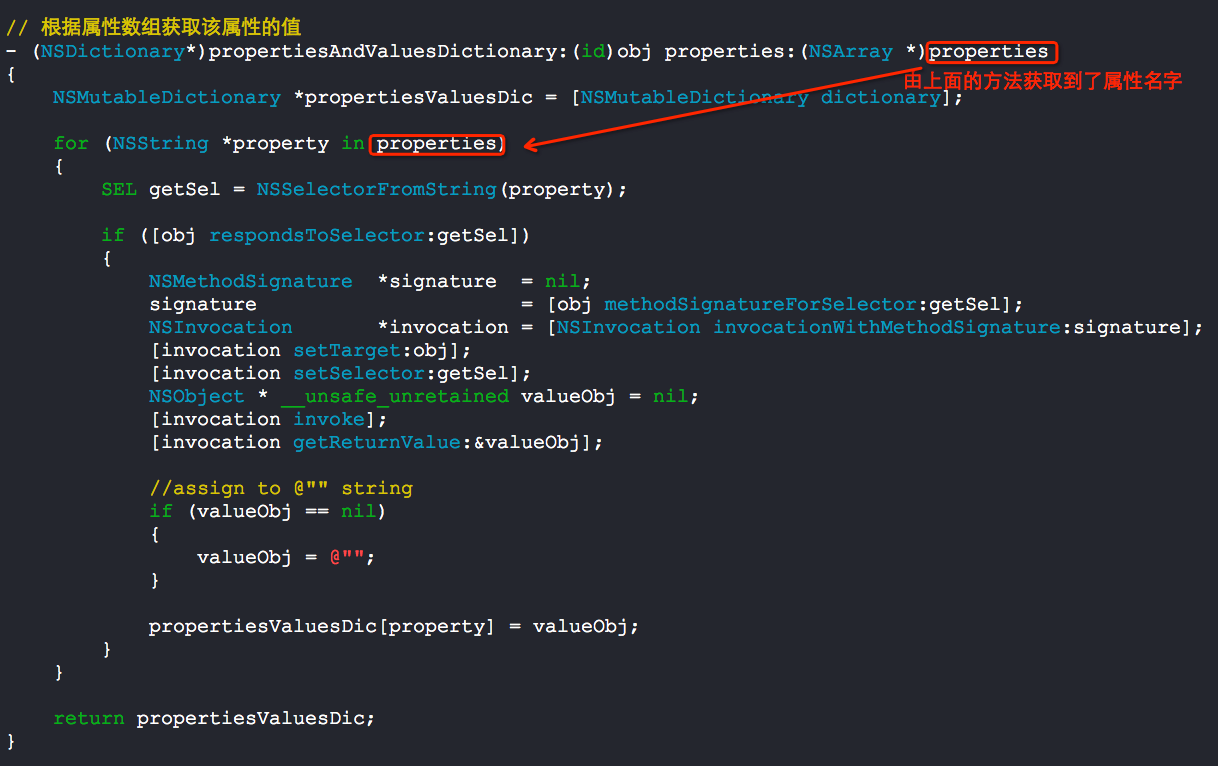Click the __unsafe_unretained qualifier
Screen dimensions: 1218x766
pyautogui.click(x=395, y=396)
